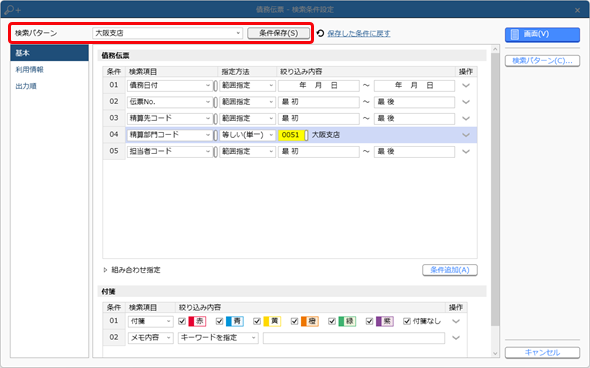Viewport: 590px width, 368px height.
Task: Toggle the 付箋なし checkbox
Action: [x=407, y=321]
